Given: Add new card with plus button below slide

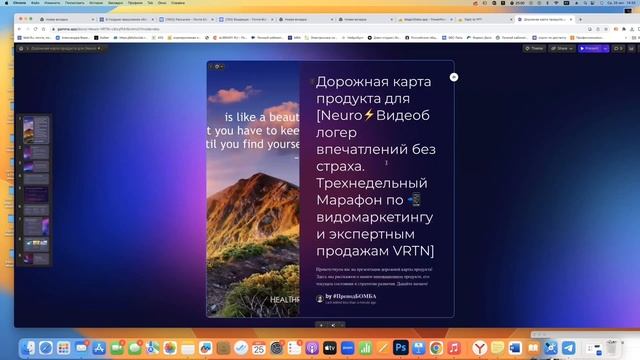Looking at the screenshot, I should click(322, 325).
